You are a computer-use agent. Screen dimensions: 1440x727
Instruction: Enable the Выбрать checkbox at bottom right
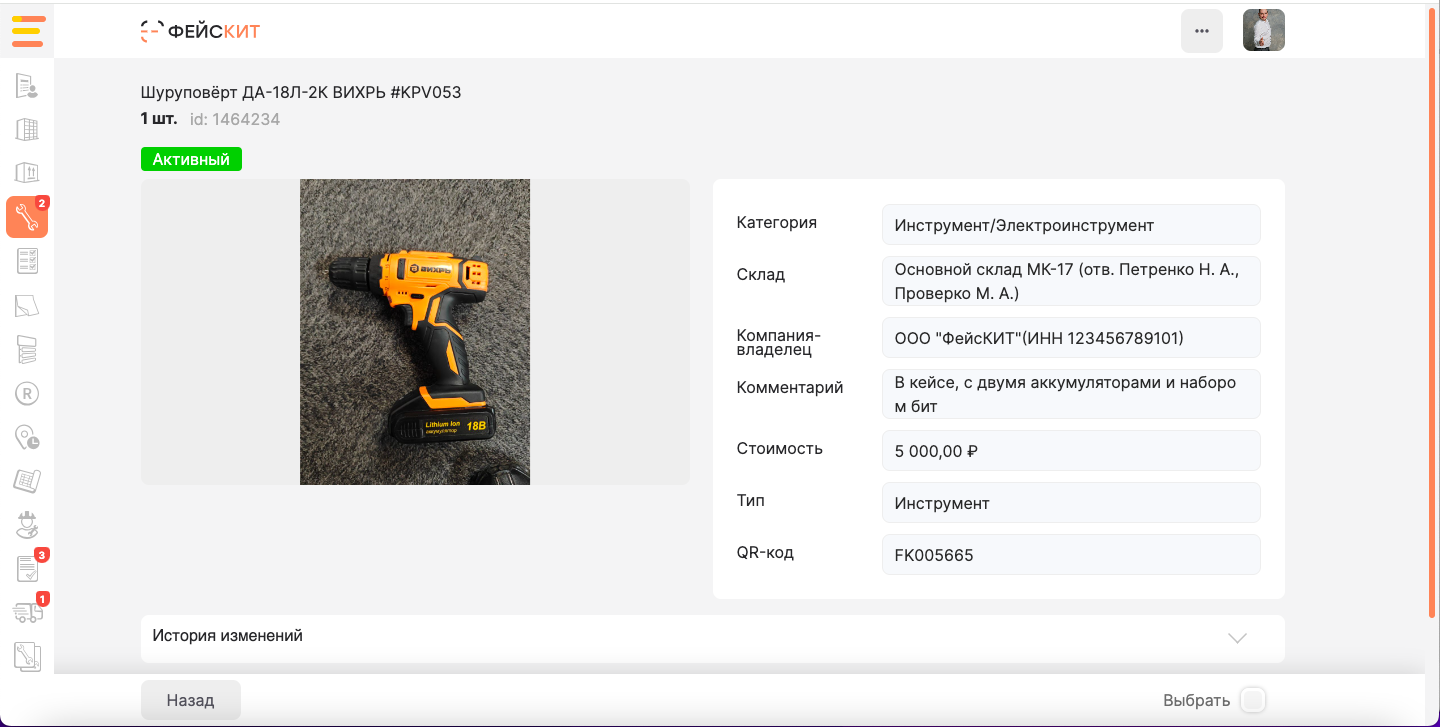coord(1252,700)
